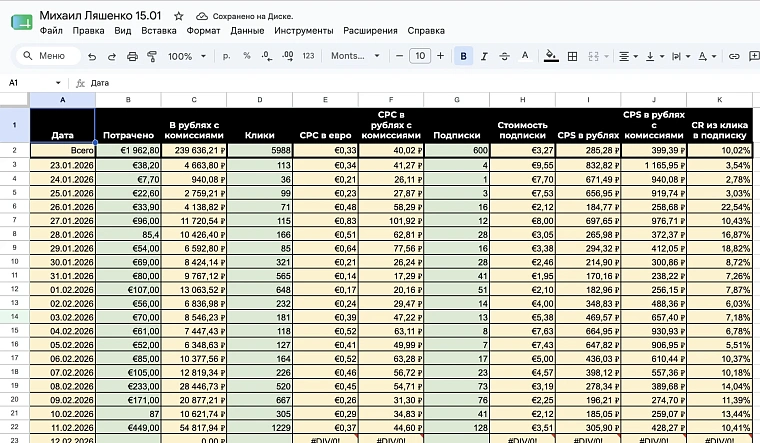
Task: Open the cell borders tool
Action: 572,56
